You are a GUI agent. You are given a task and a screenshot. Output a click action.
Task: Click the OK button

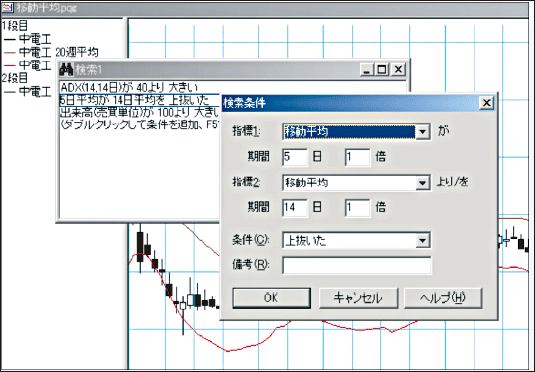271,298
